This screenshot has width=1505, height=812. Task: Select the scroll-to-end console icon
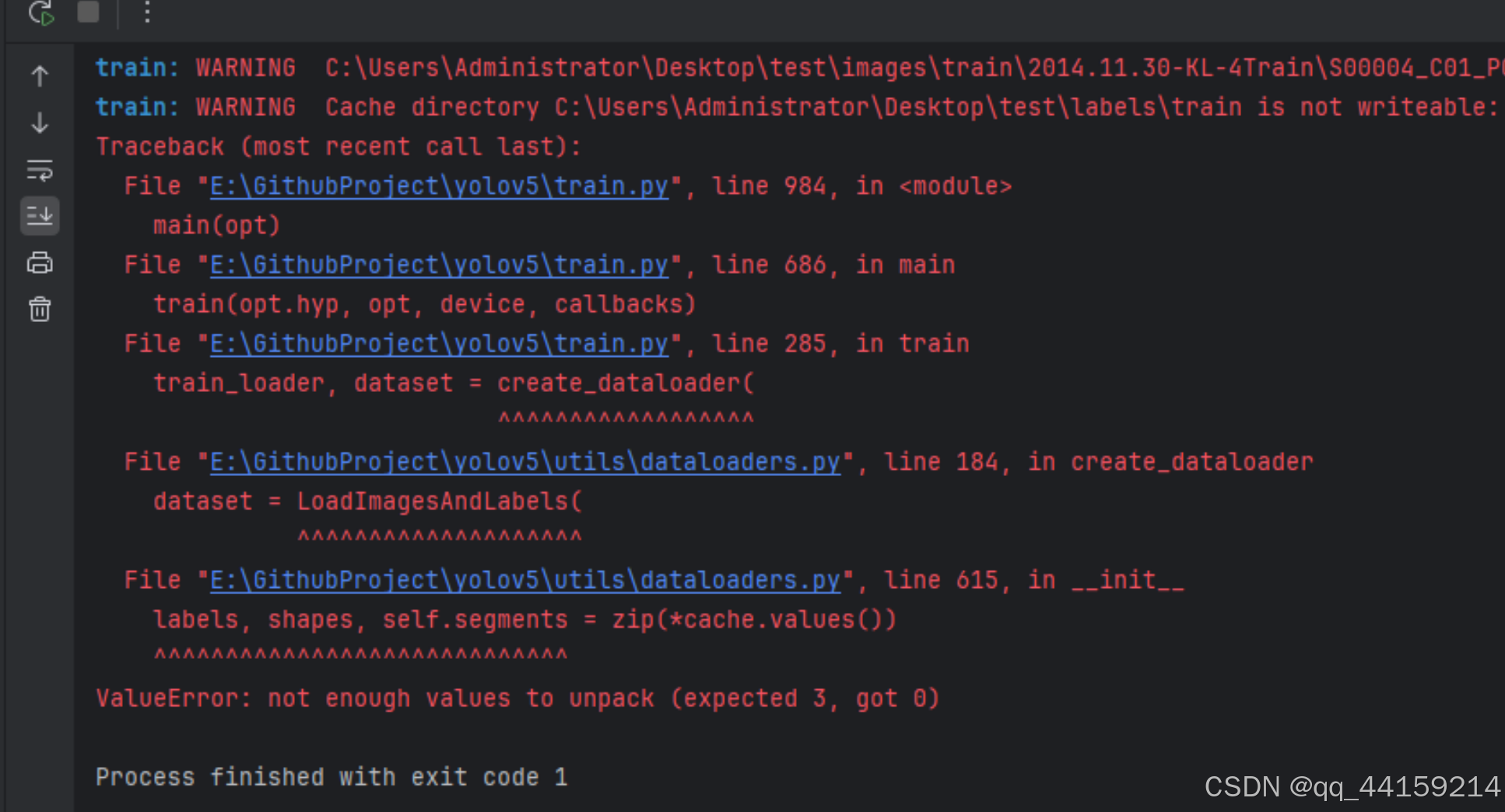tap(39, 216)
